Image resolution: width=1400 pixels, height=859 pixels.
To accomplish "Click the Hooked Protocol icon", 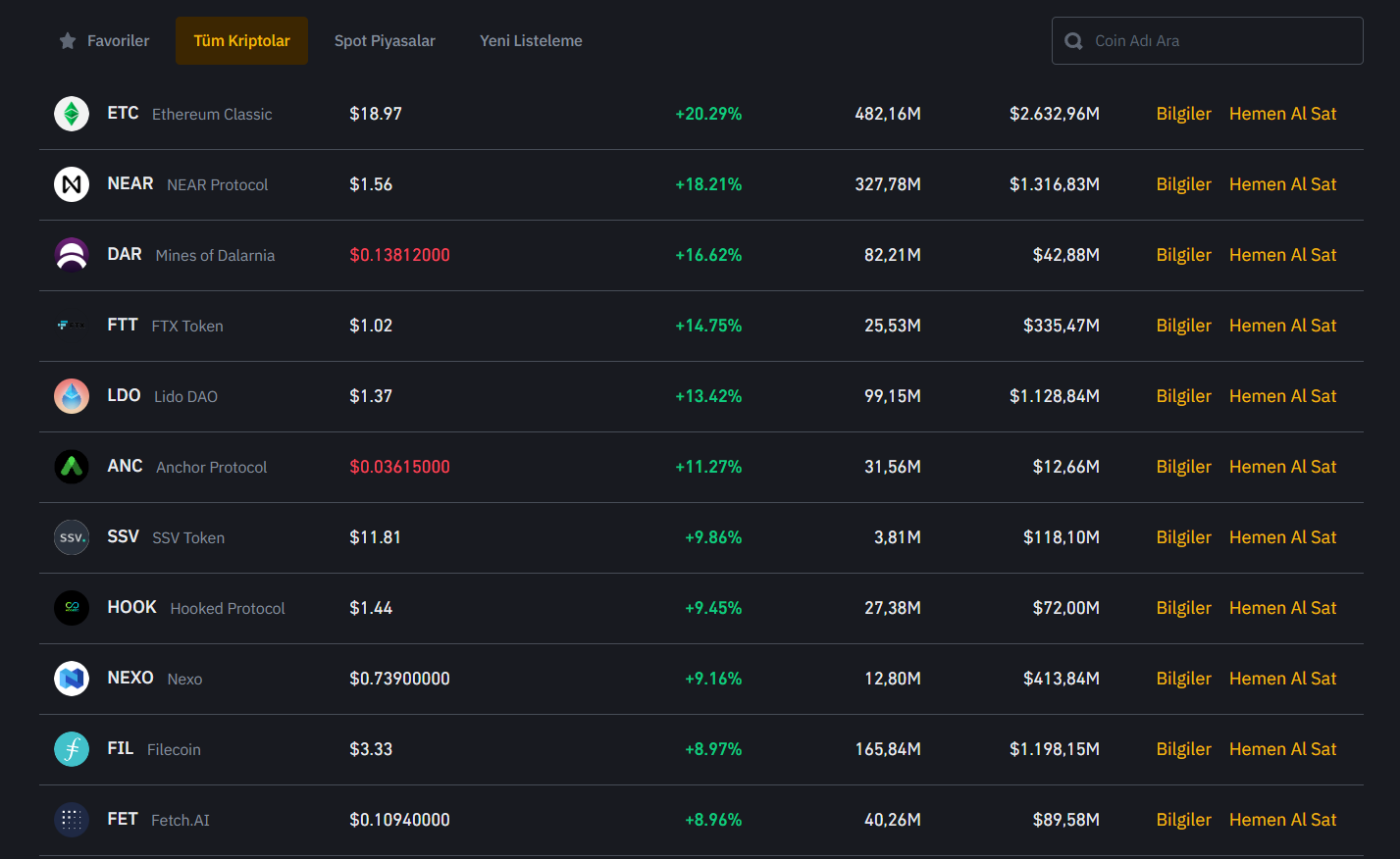I will 72,608.
